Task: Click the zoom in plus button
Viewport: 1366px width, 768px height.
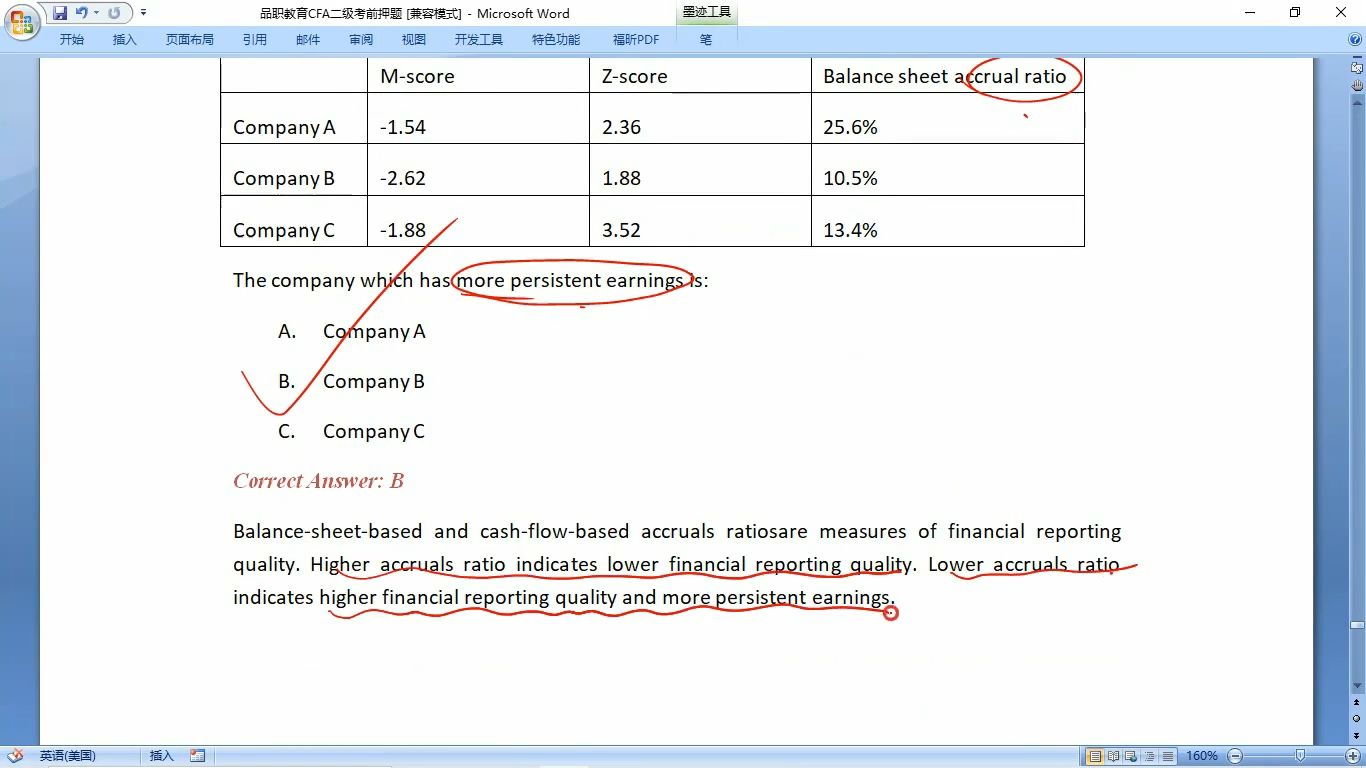Action: 1353,756
